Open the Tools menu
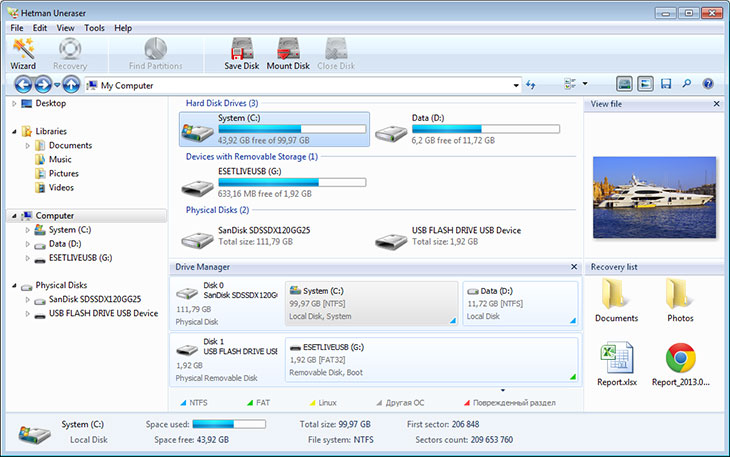730x457 pixels. pos(94,28)
